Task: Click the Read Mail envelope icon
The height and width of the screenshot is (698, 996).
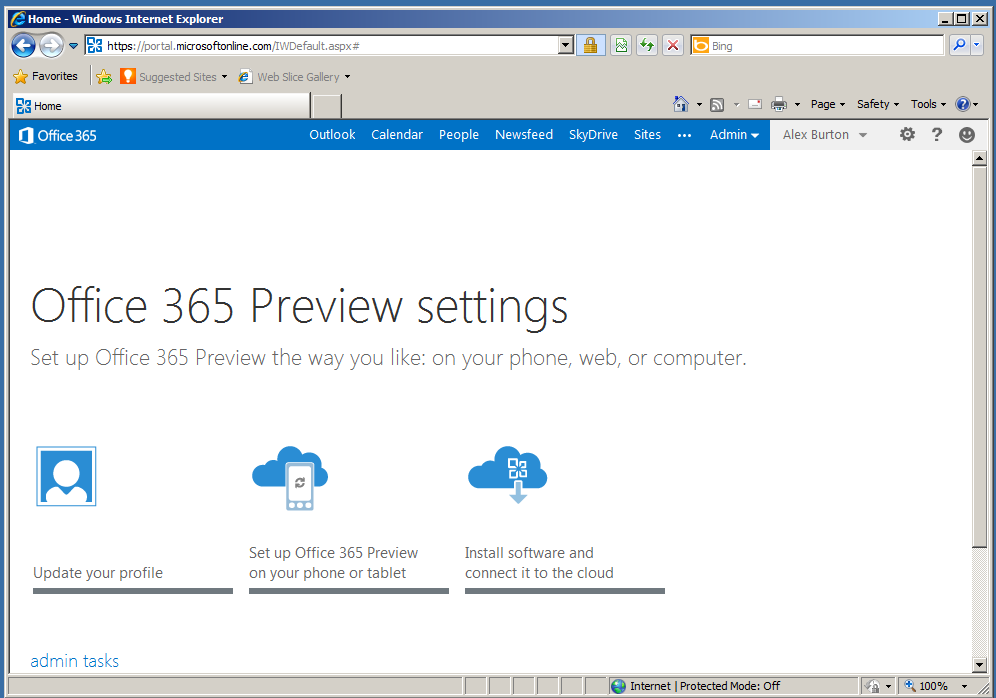Action: (755, 104)
